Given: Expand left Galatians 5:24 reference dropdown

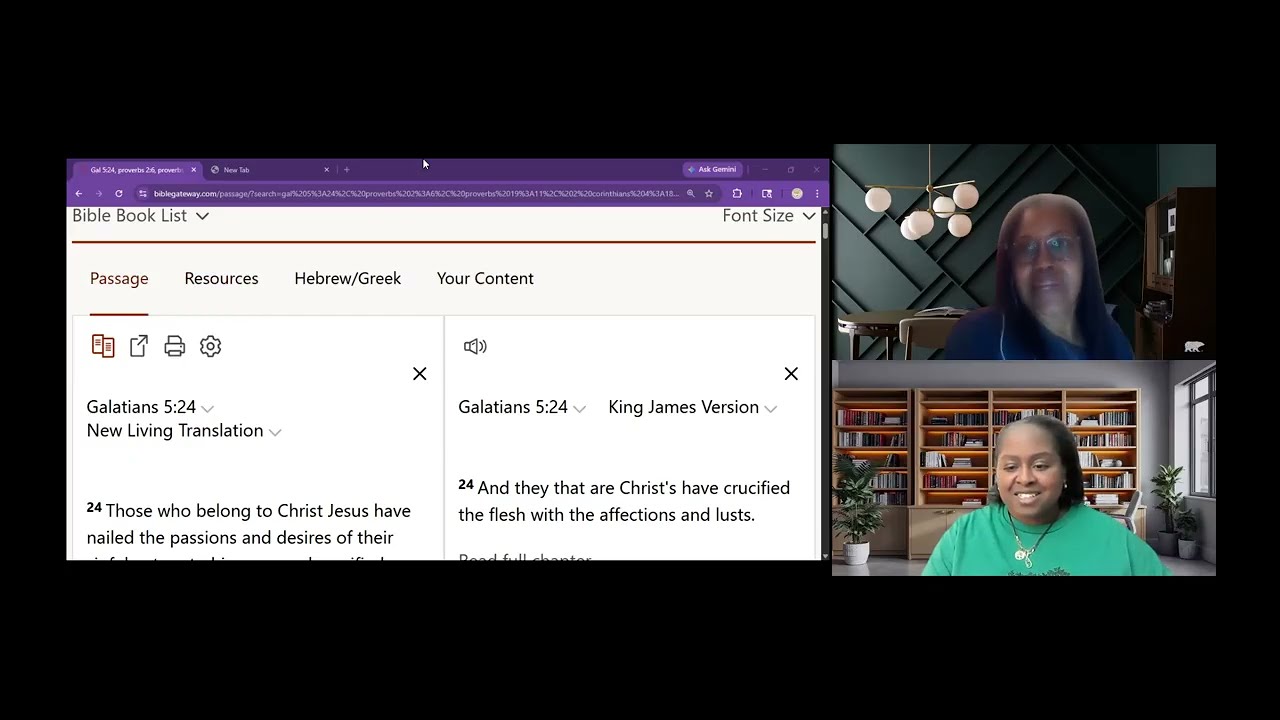Looking at the screenshot, I should (150, 407).
